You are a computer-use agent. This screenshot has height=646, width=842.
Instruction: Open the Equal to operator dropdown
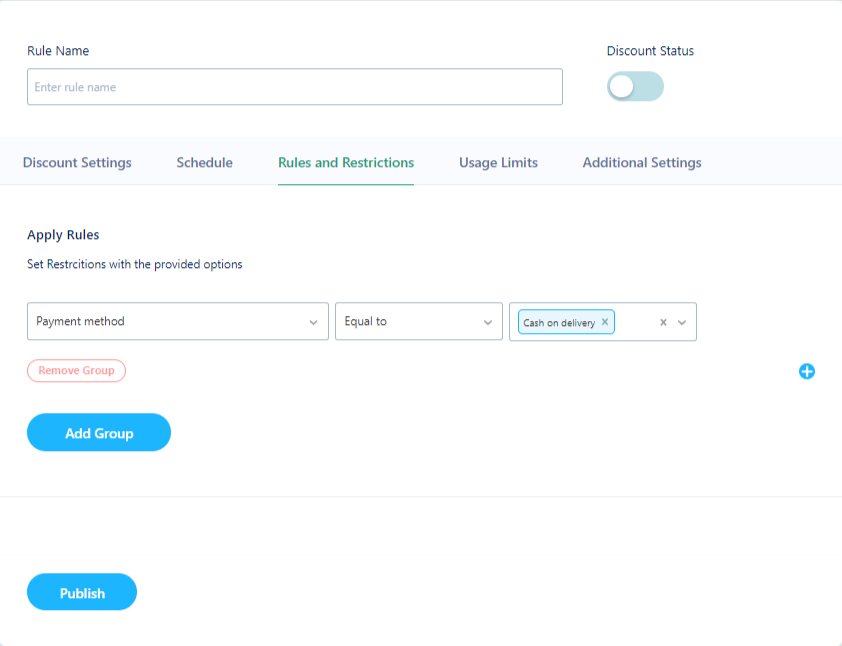[x=419, y=321]
